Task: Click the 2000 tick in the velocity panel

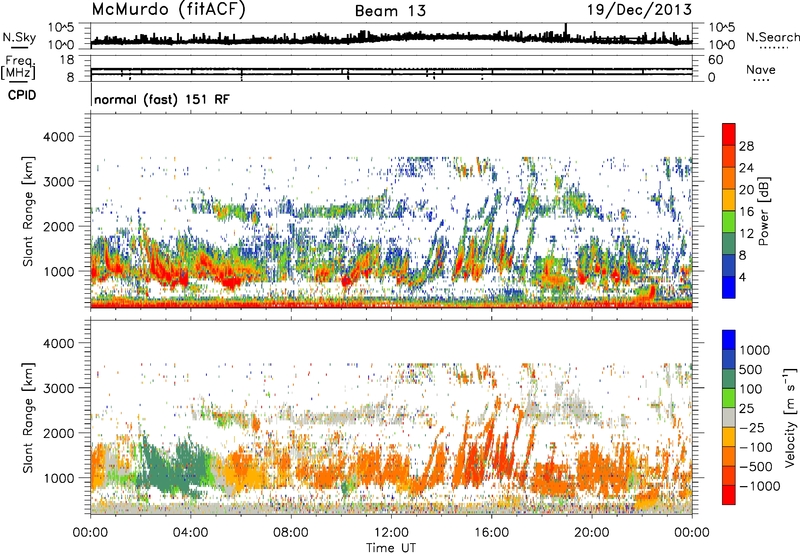Action: pos(60,433)
